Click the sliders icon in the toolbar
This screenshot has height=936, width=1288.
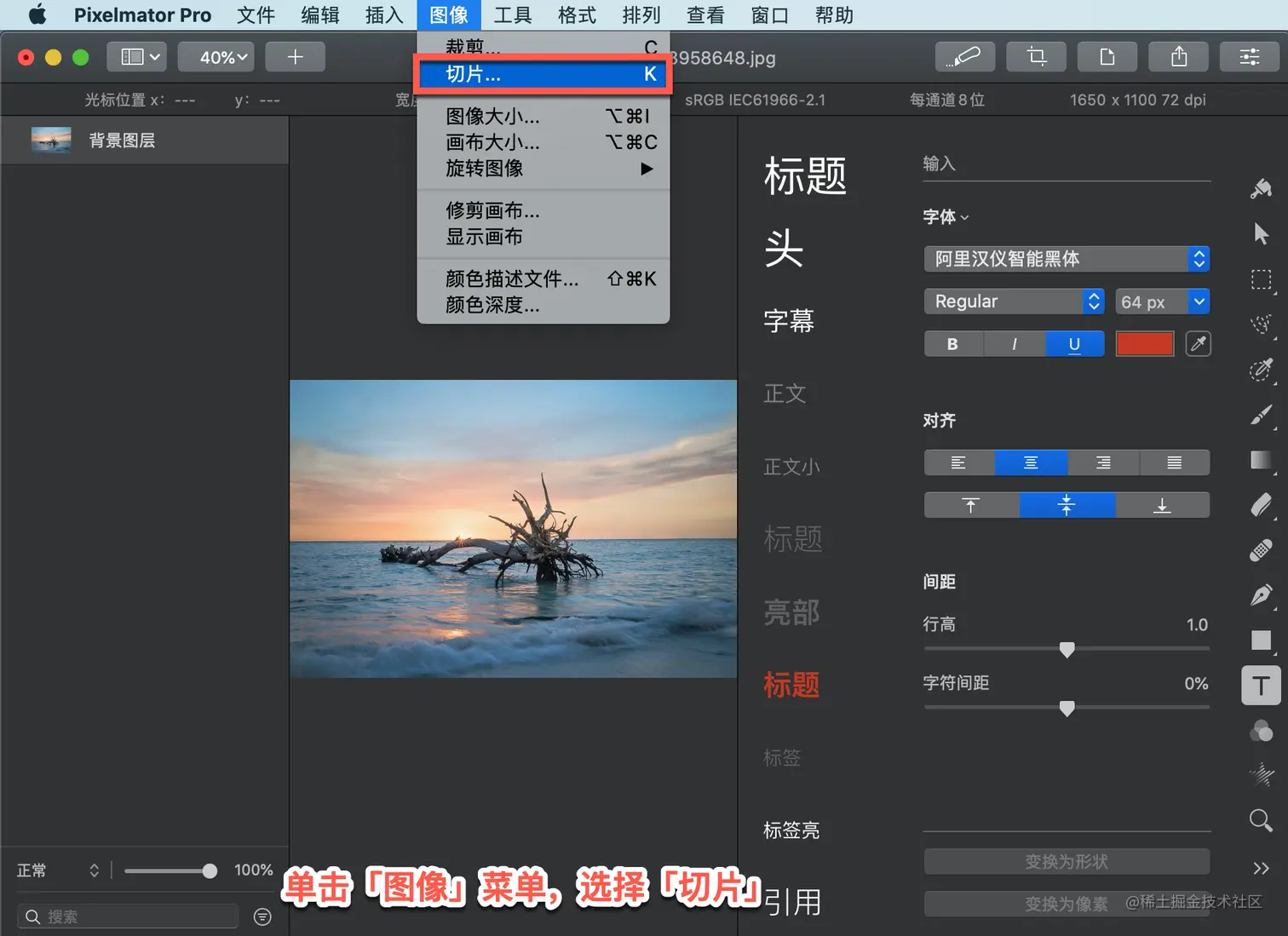[x=1250, y=57]
